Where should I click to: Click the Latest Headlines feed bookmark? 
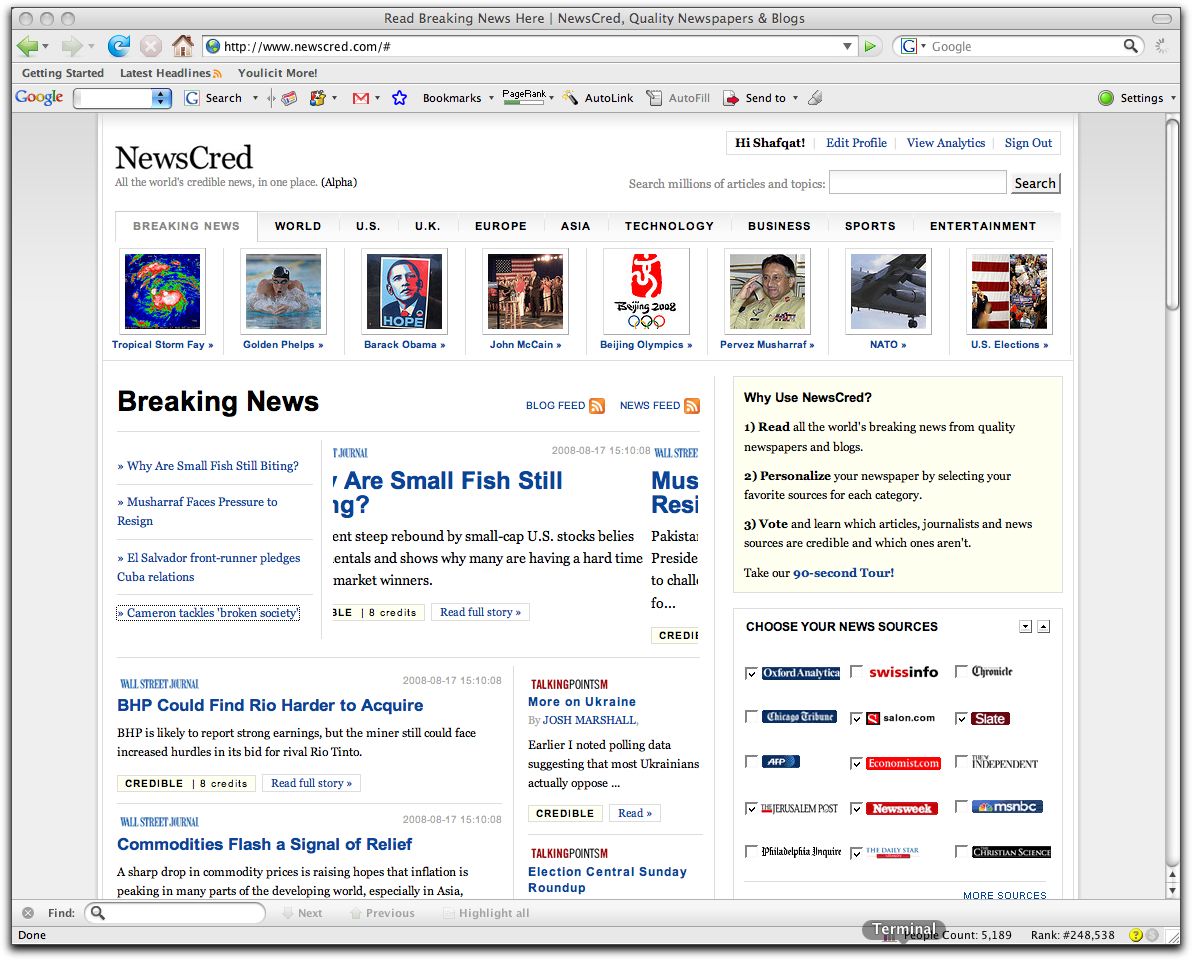coord(170,73)
